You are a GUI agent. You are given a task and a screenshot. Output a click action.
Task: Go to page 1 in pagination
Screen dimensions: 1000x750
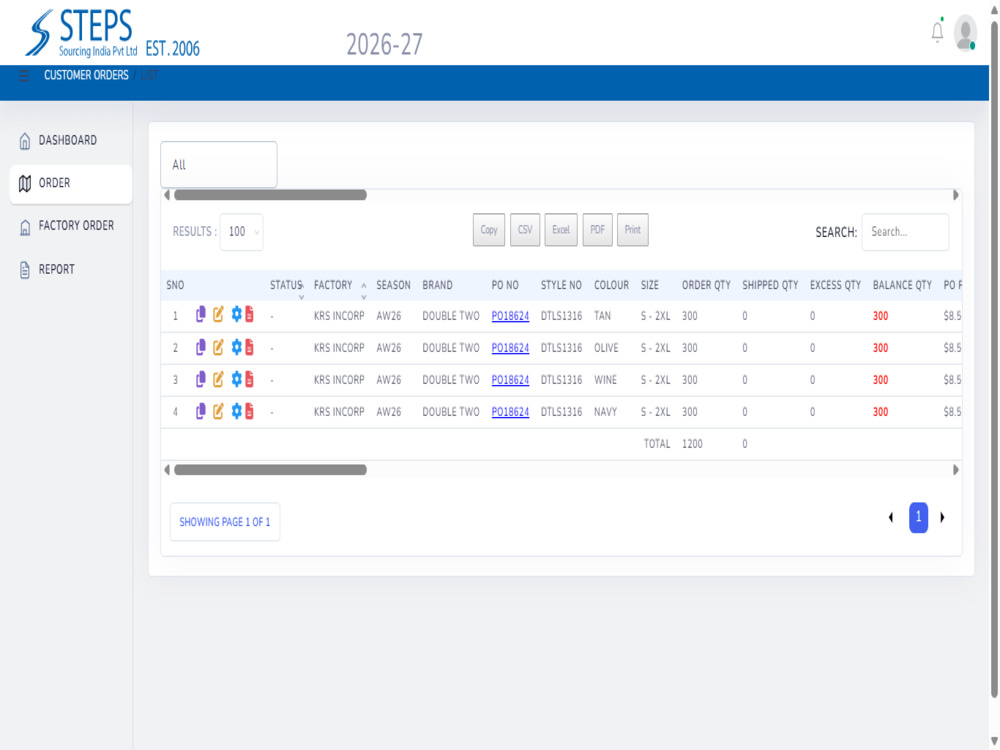tap(918, 517)
